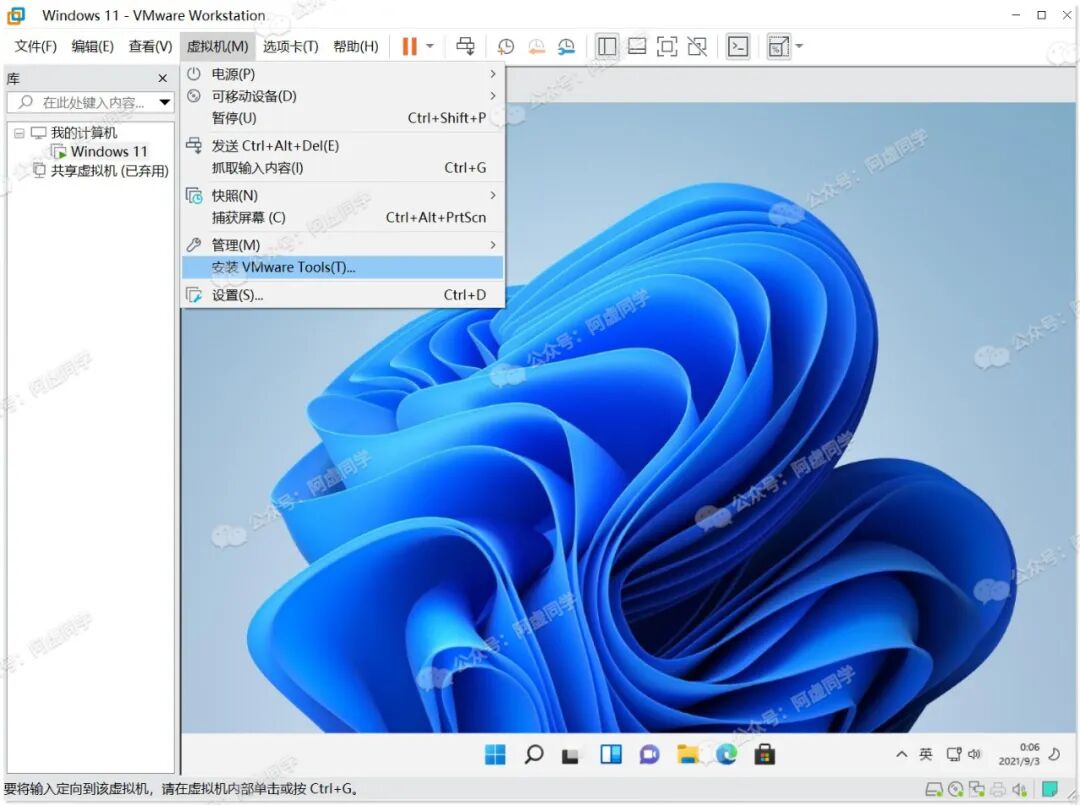Screen dimensions: 1080x805
Task: Click the revert to snapshot toolbar icon
Action: tap(536, 46)
